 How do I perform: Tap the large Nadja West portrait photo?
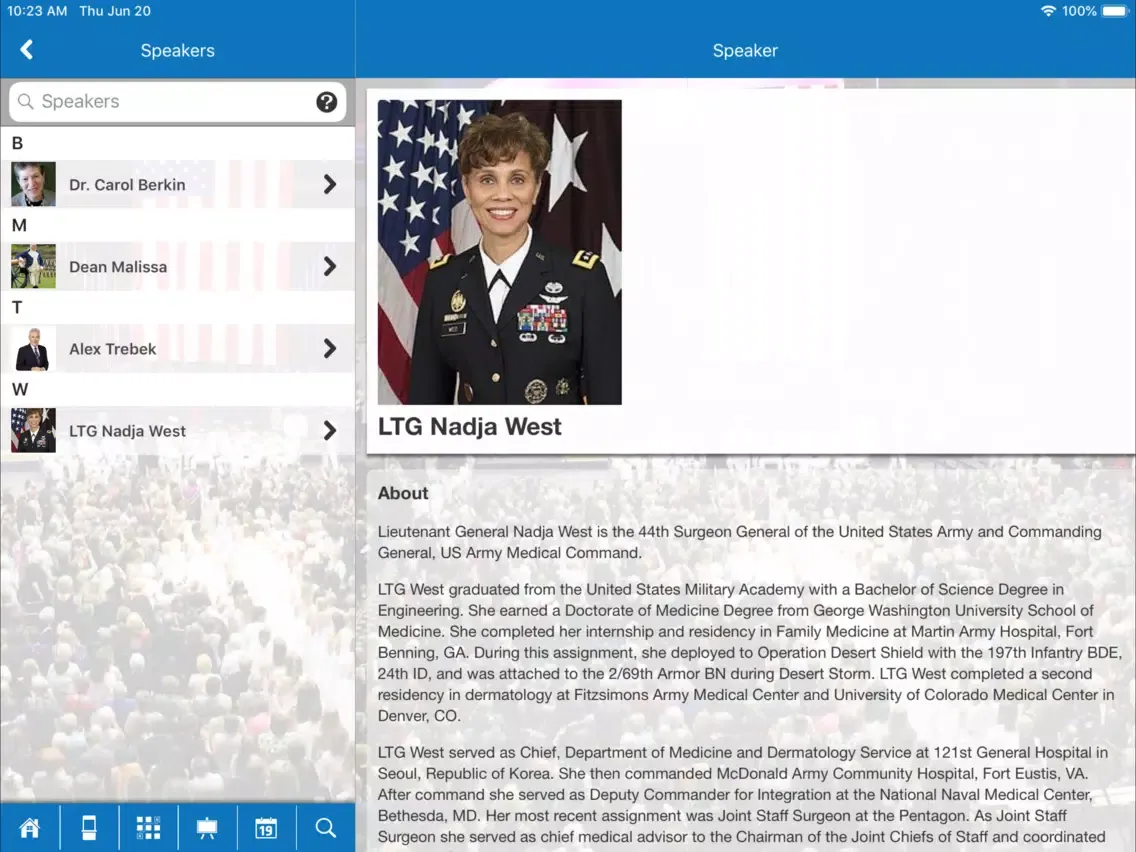point(499,252)
